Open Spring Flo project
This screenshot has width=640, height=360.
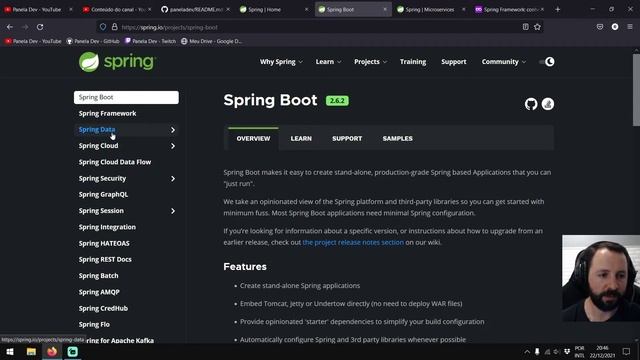pos(94,324)
